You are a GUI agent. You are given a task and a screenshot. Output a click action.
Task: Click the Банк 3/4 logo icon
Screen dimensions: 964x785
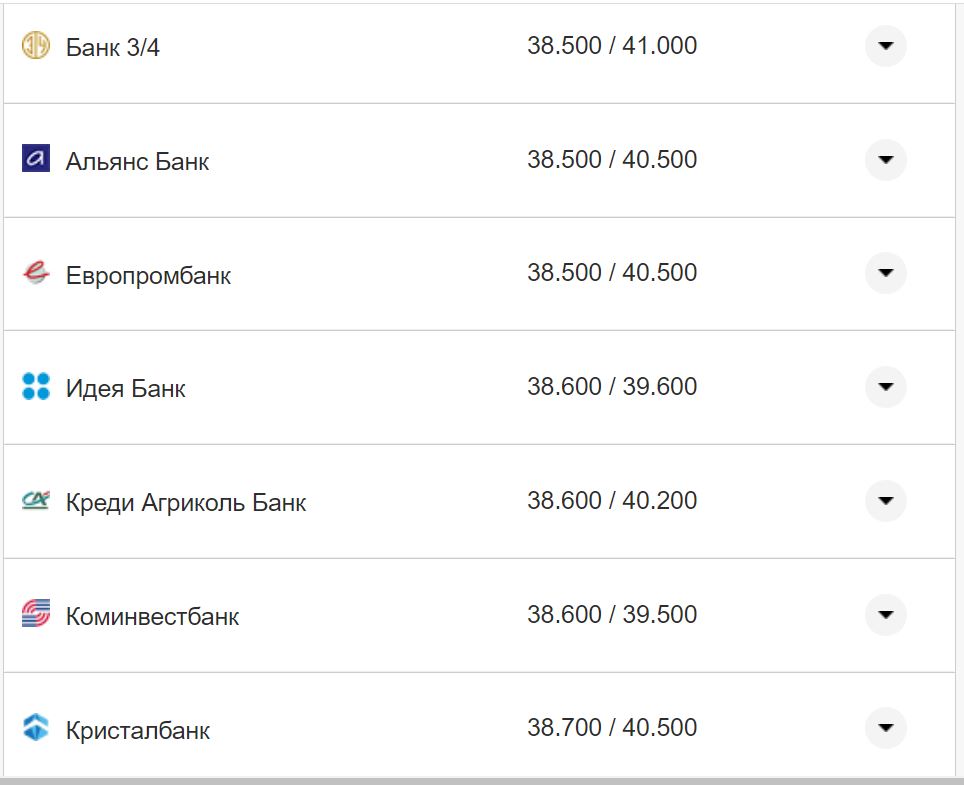tap(36, 46)
